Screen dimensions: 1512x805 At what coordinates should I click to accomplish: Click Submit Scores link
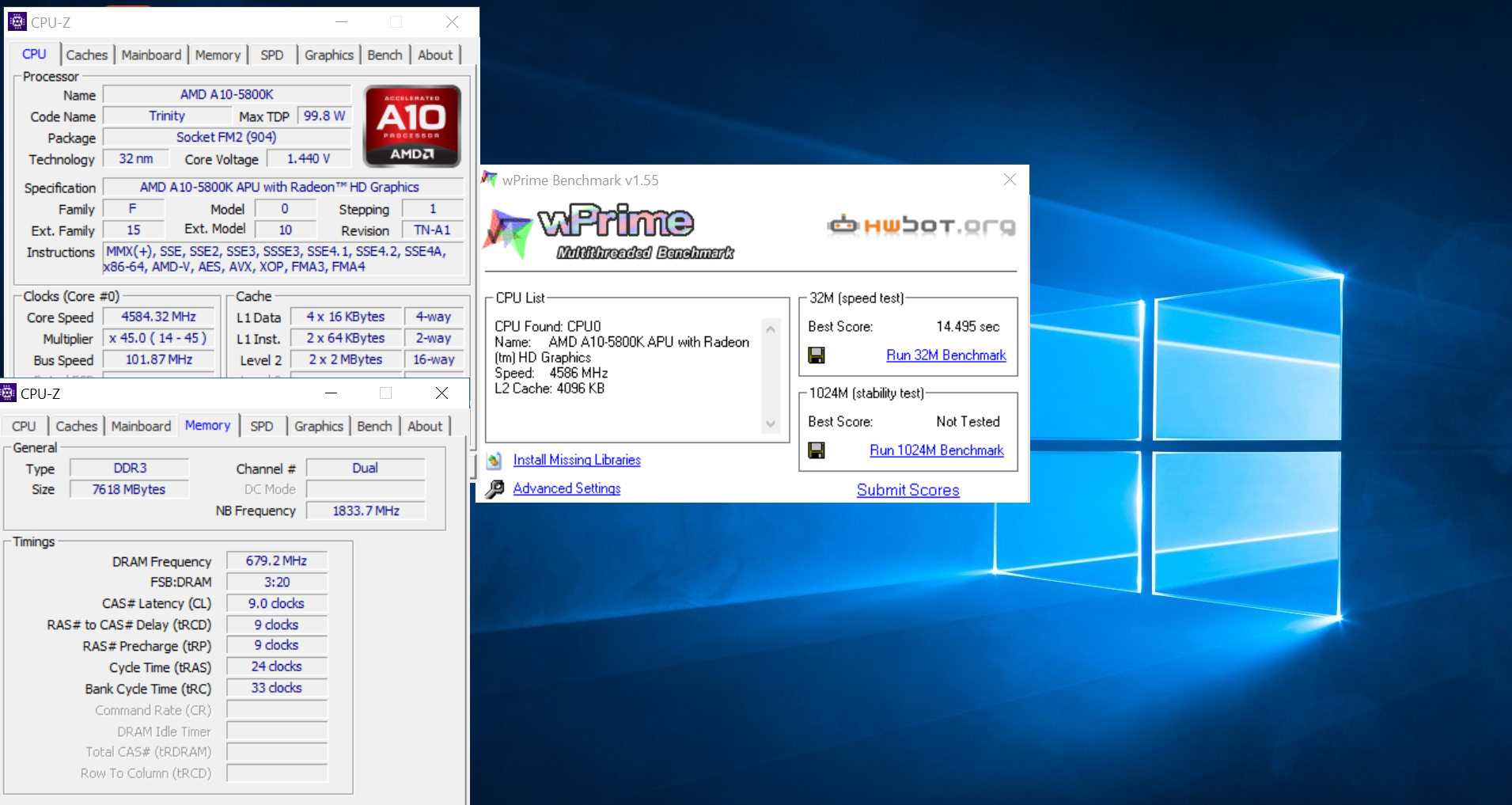click(x=908, y=490)
